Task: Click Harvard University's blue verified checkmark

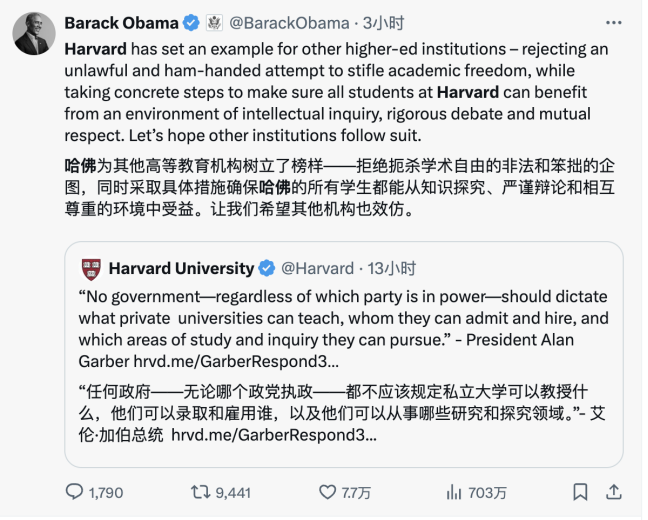Action: [x=267, y=268]
